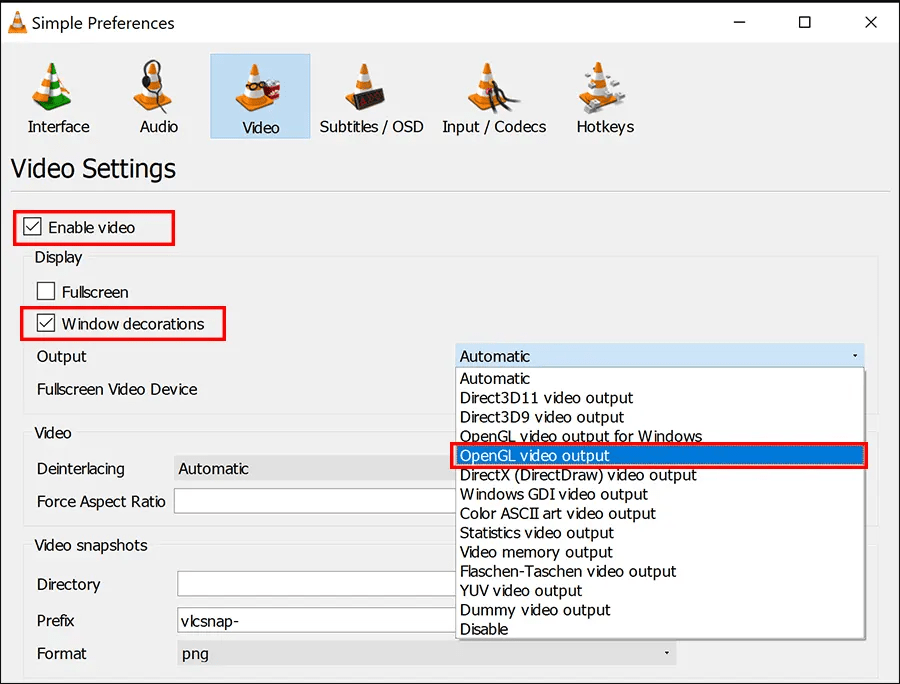
Task: Open Subtitles / OSD settings
Action: tap(371, 95)
